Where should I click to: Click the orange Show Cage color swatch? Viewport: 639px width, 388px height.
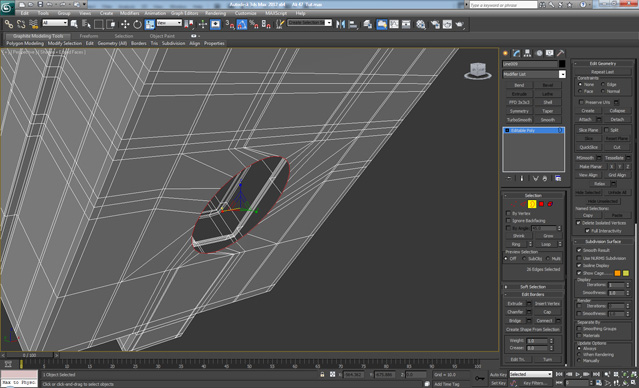click(x=617, y=273)
